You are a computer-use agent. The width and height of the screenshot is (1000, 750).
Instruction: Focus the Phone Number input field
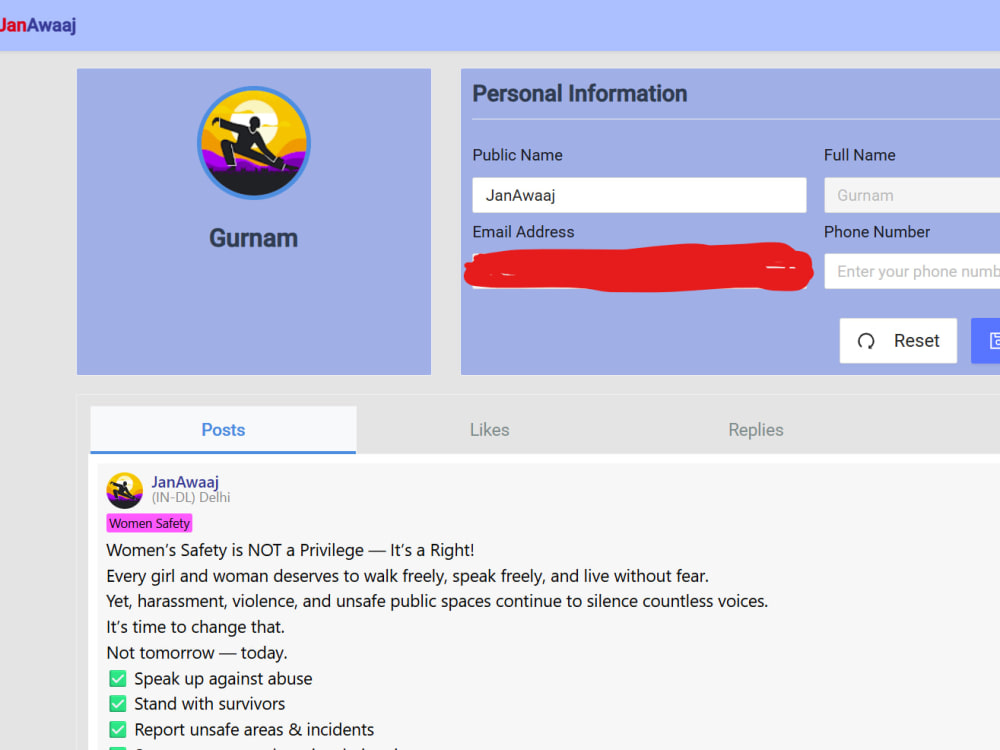coord(912,271)
